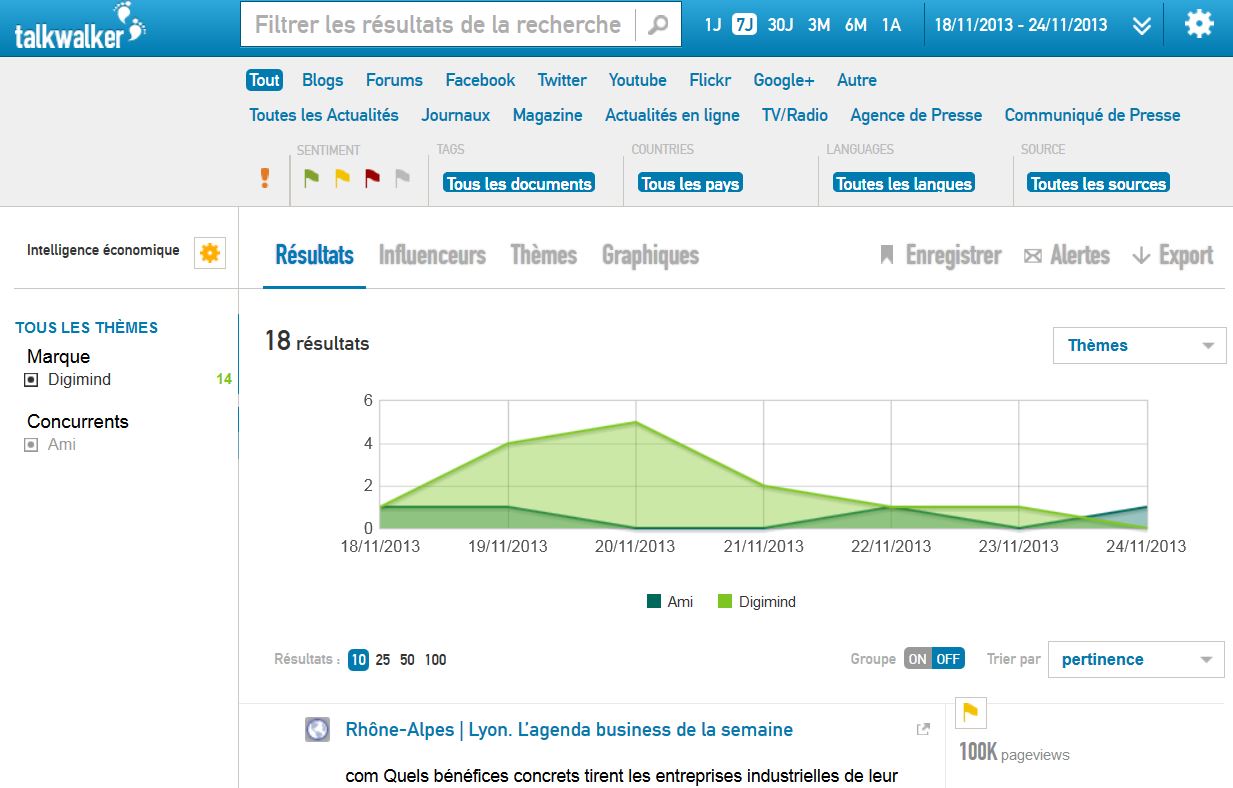The height and width of the screenshot is (788, 1233).
Task: Select Toutes les Actualités
Action: (324, 115)
